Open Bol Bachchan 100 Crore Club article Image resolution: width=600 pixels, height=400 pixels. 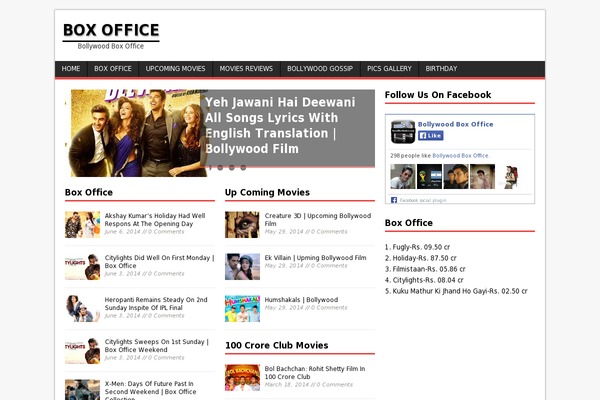click(x=315, y=372)
